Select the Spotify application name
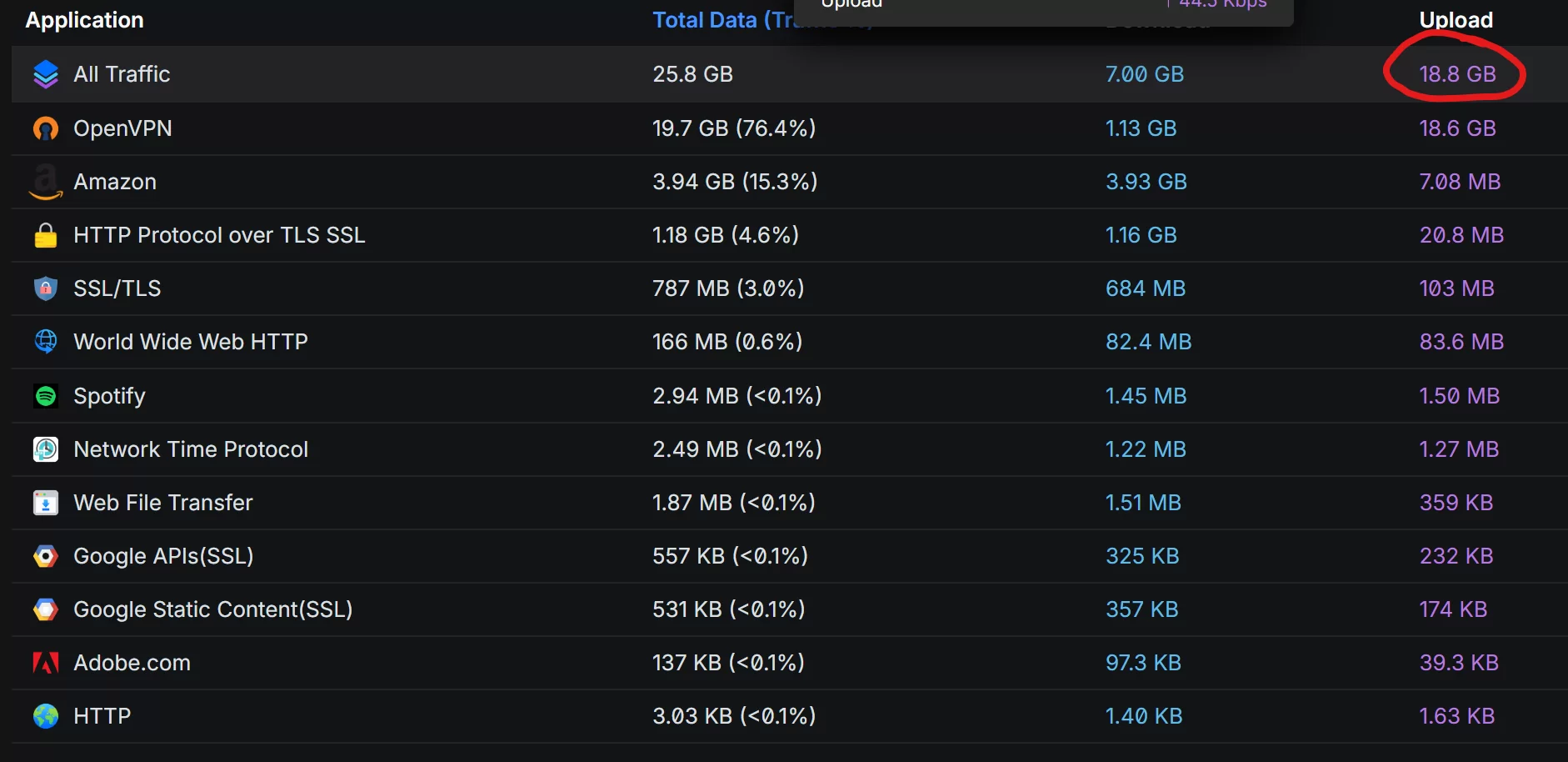This screenshot has width=1568, height=762. (109, 396)
